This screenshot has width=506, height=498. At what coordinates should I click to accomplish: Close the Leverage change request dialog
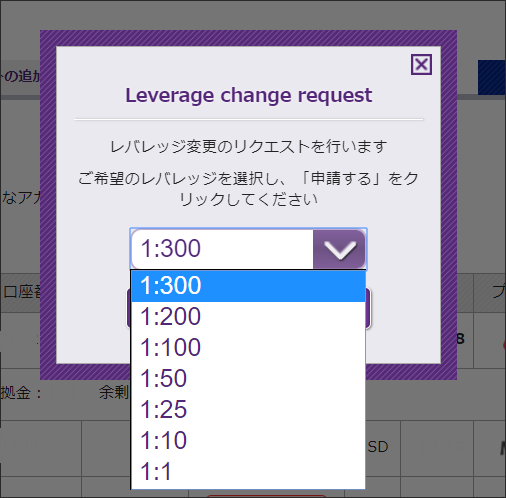[421, 64]
